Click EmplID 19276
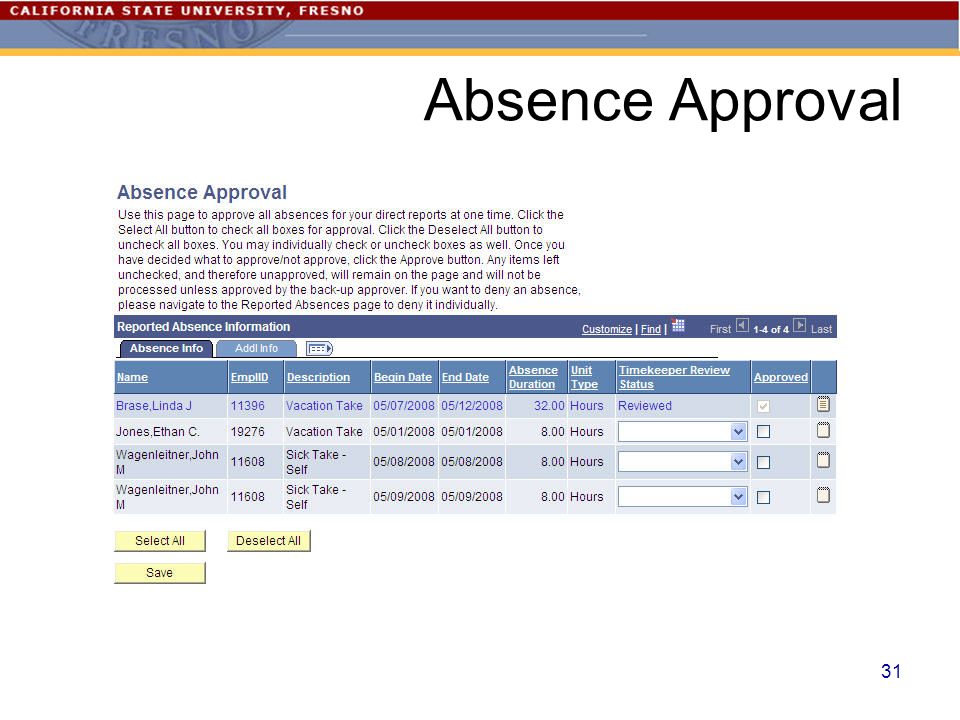Image resolution: width=960 pixels, height=720 pixels. (x=247, y=432)
